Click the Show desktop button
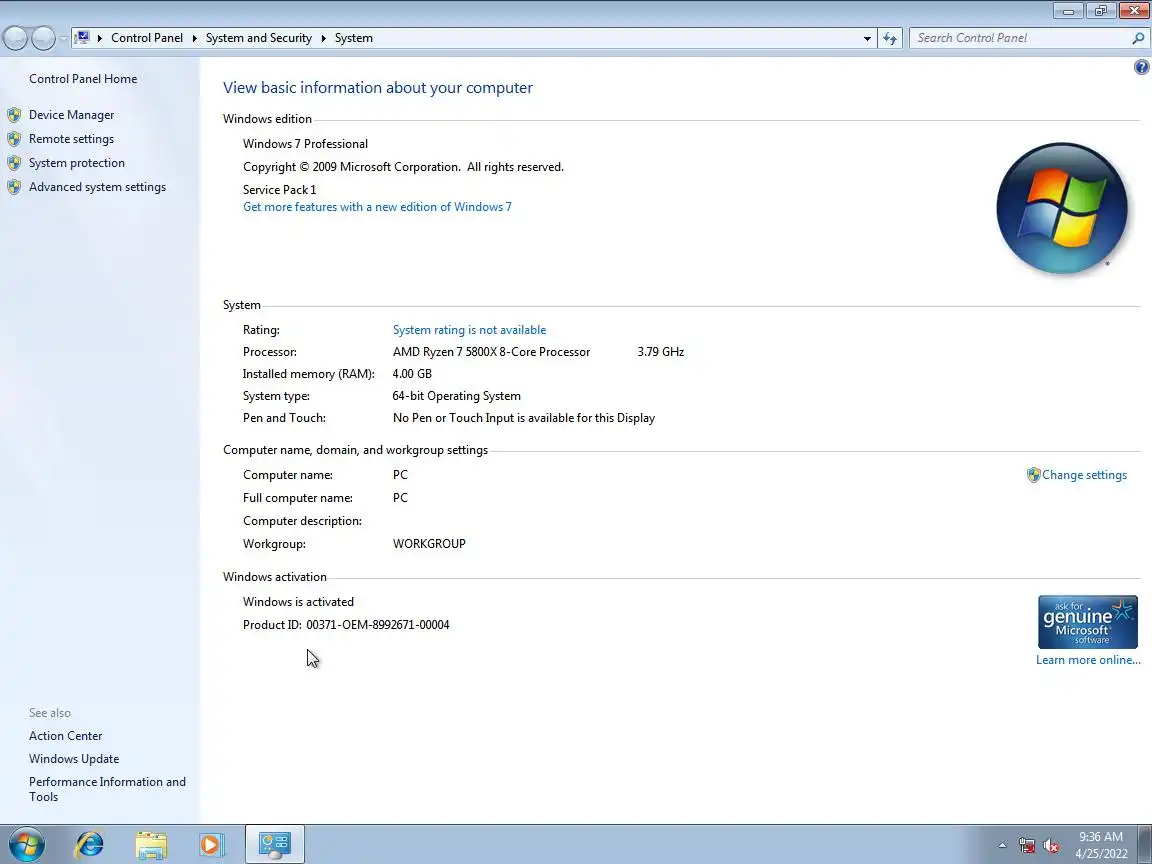The width and height of the screenshot is (1152, 864). click(1145, 844)
